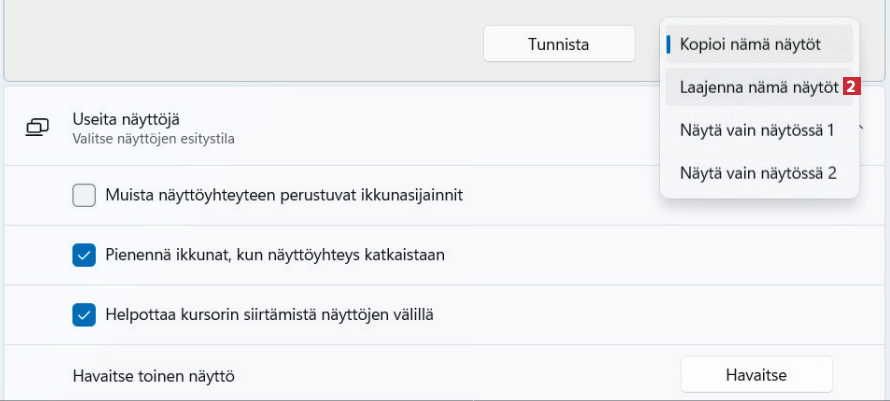
Task: Click the Pienennä ikkunat label text
Action: tap(274, 255)
